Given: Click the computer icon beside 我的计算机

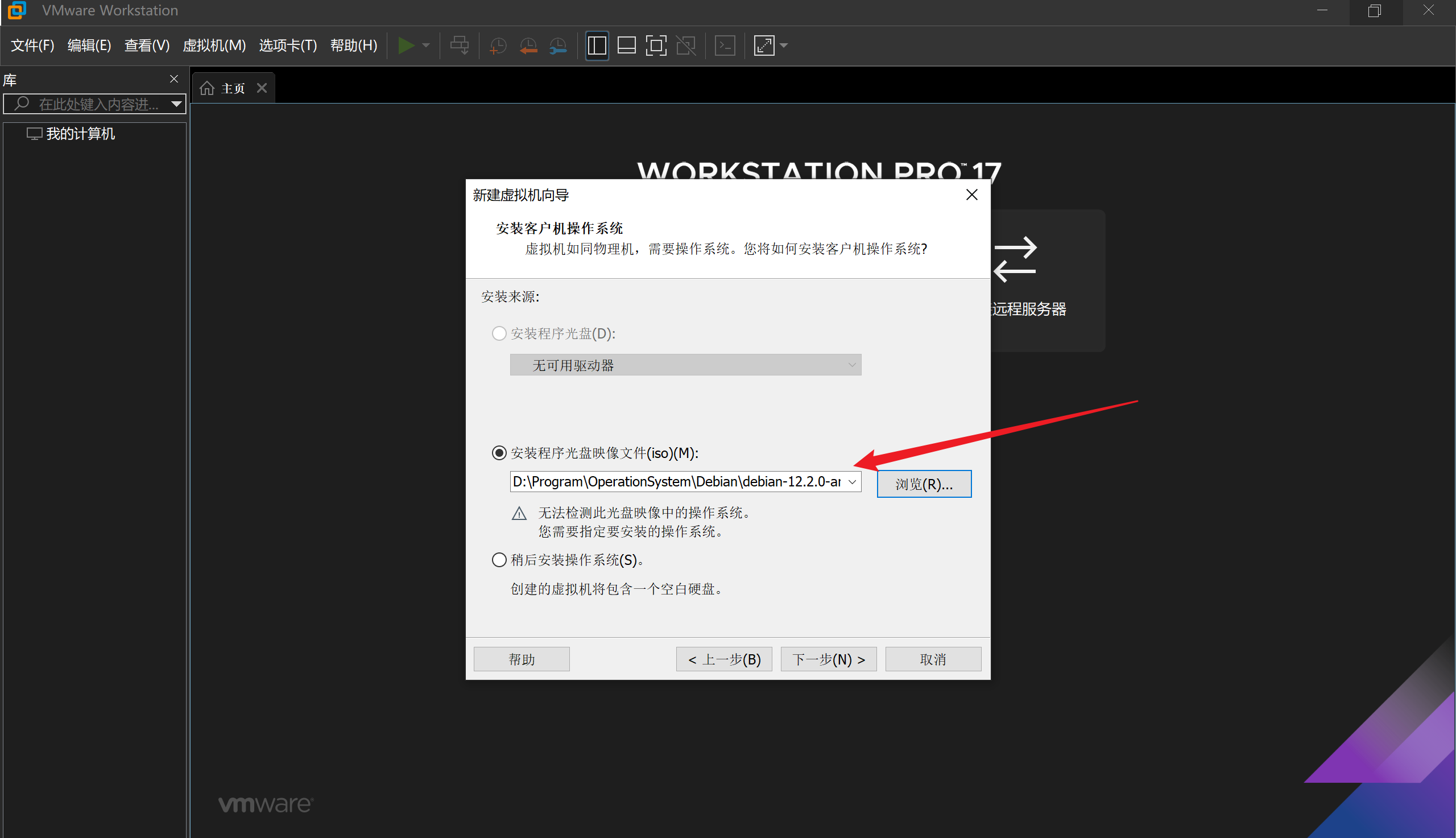Looking at the screenshot, I should [x=34, y=134].
